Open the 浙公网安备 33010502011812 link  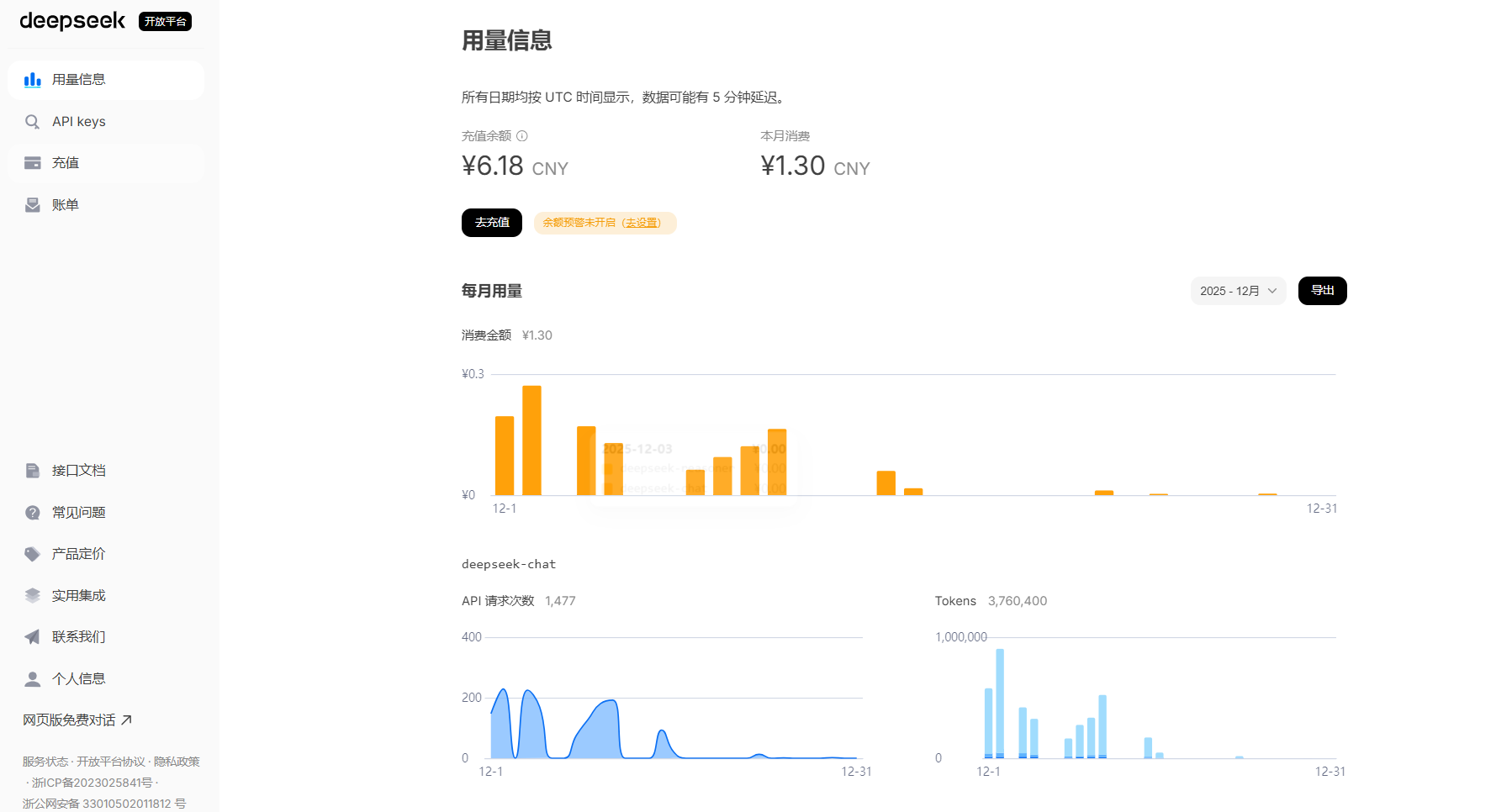(104, 804)
